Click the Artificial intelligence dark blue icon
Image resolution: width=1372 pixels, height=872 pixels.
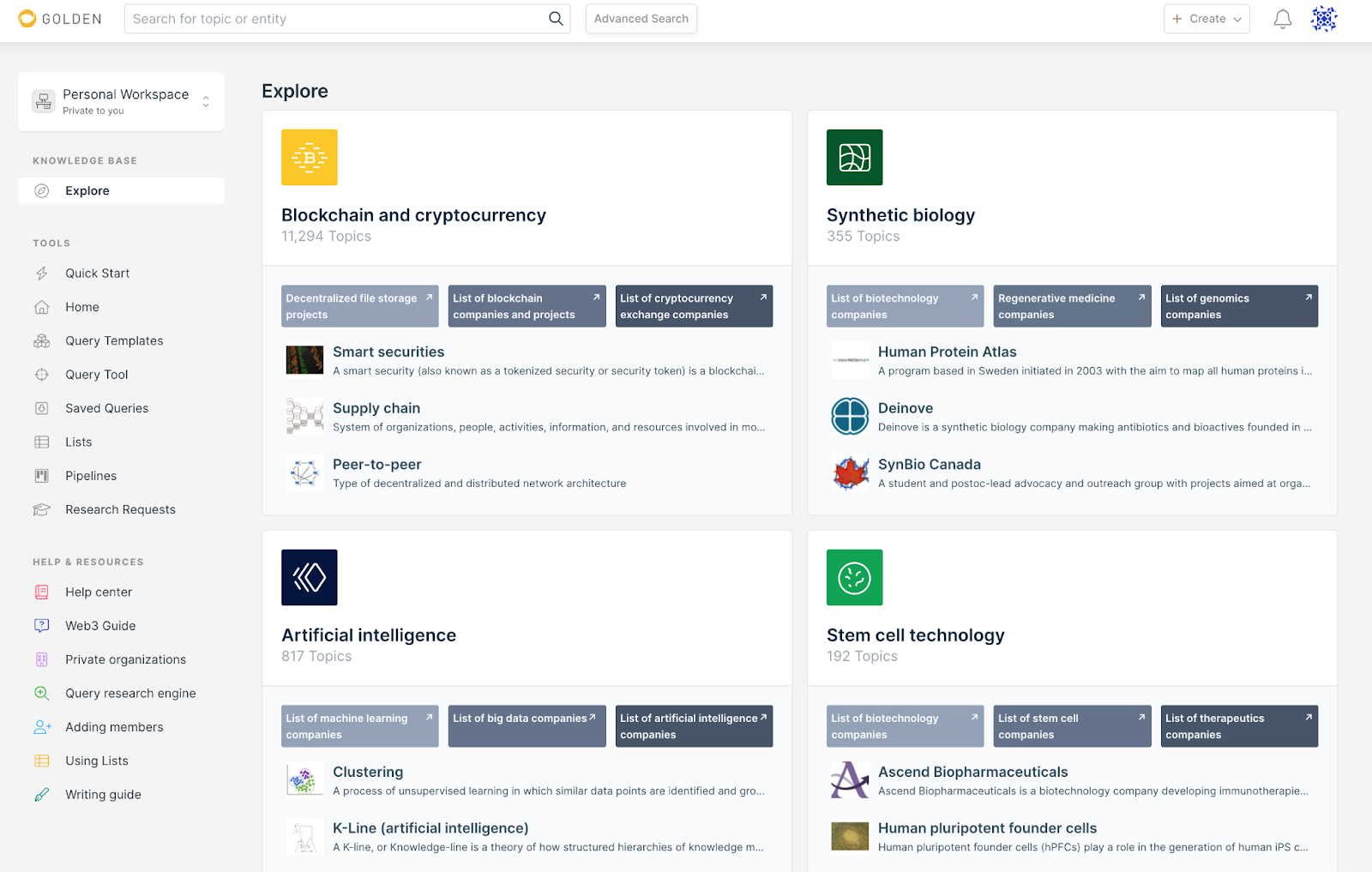pos(310,578)
